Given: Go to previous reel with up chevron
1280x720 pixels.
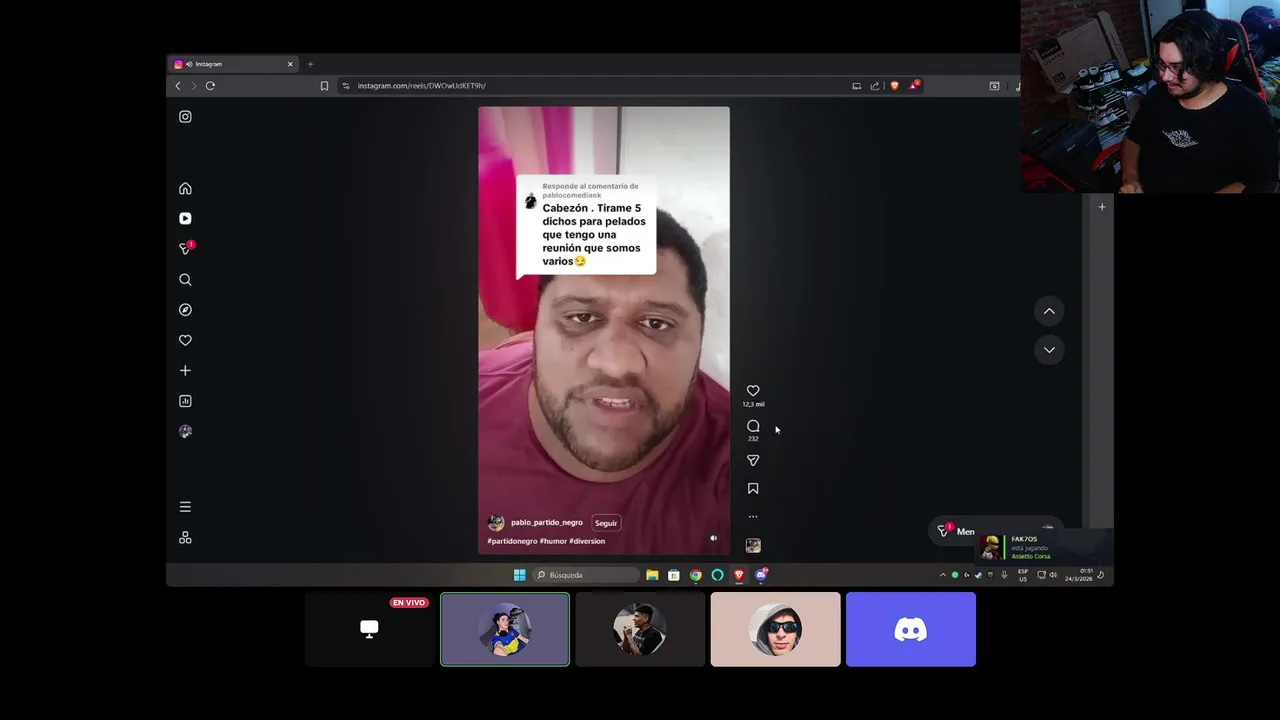Looking at the screenshot, I should pyautogui.click(x=1049, y=311).
